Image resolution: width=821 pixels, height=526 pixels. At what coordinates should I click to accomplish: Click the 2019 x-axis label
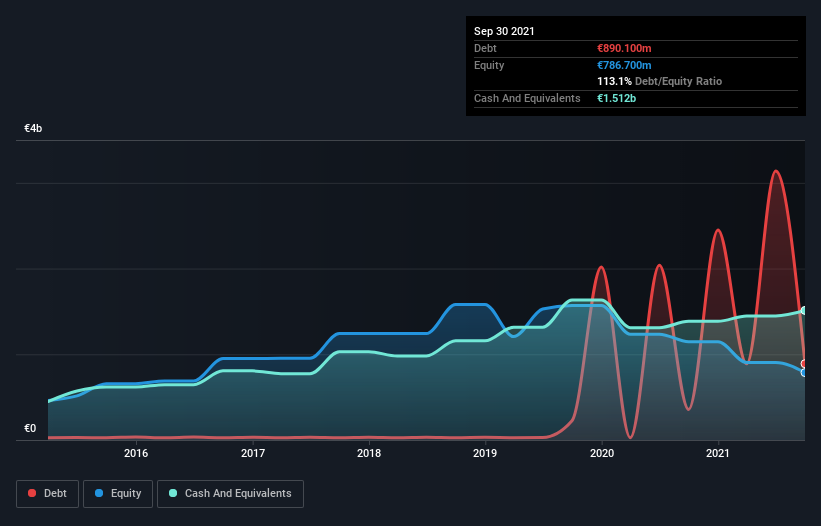coord(485,453)
